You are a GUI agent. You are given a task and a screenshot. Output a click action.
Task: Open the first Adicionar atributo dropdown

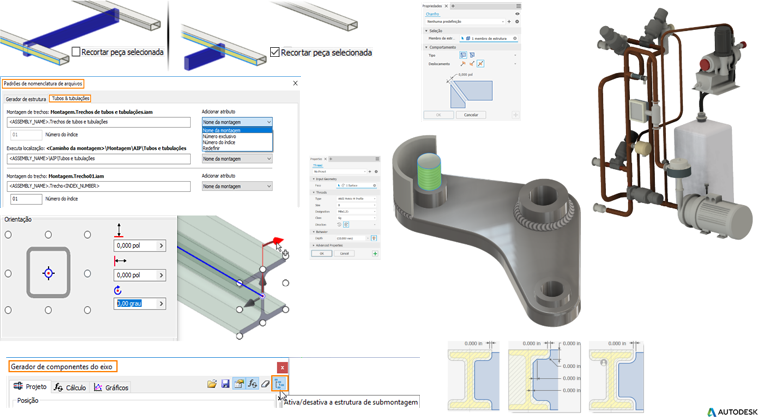(x=237, y=122)
